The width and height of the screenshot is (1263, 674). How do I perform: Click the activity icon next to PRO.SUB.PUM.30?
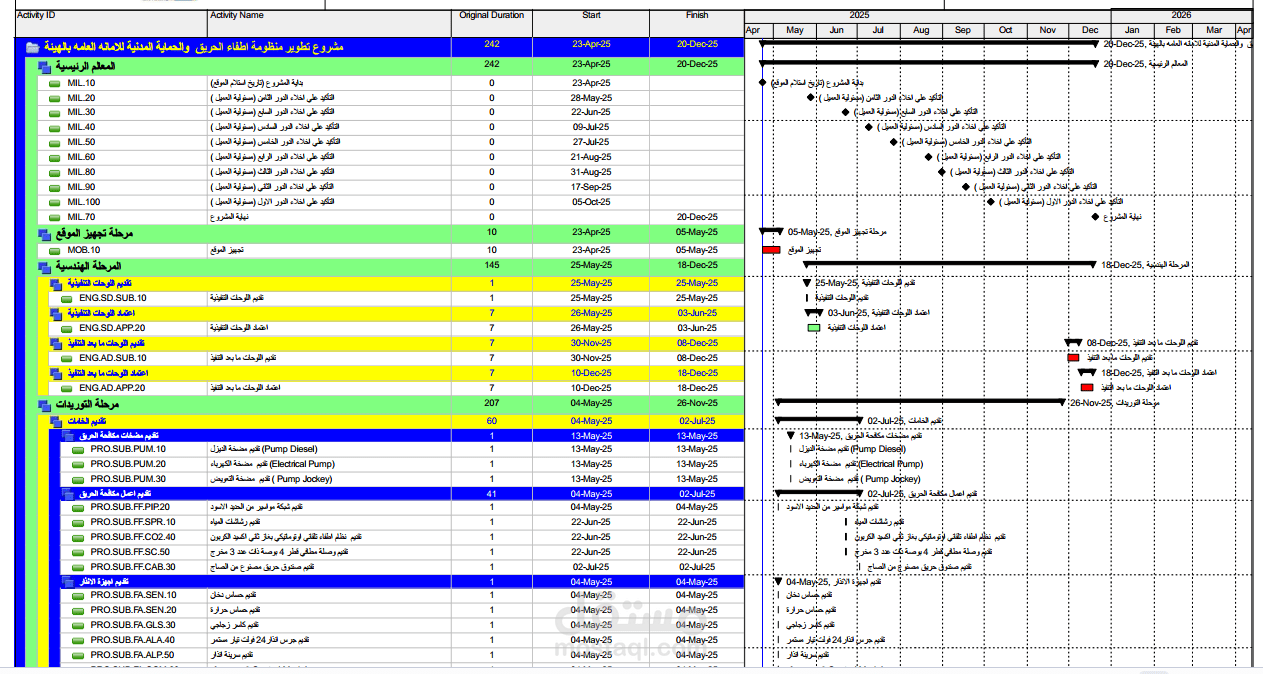coord(78,479)
